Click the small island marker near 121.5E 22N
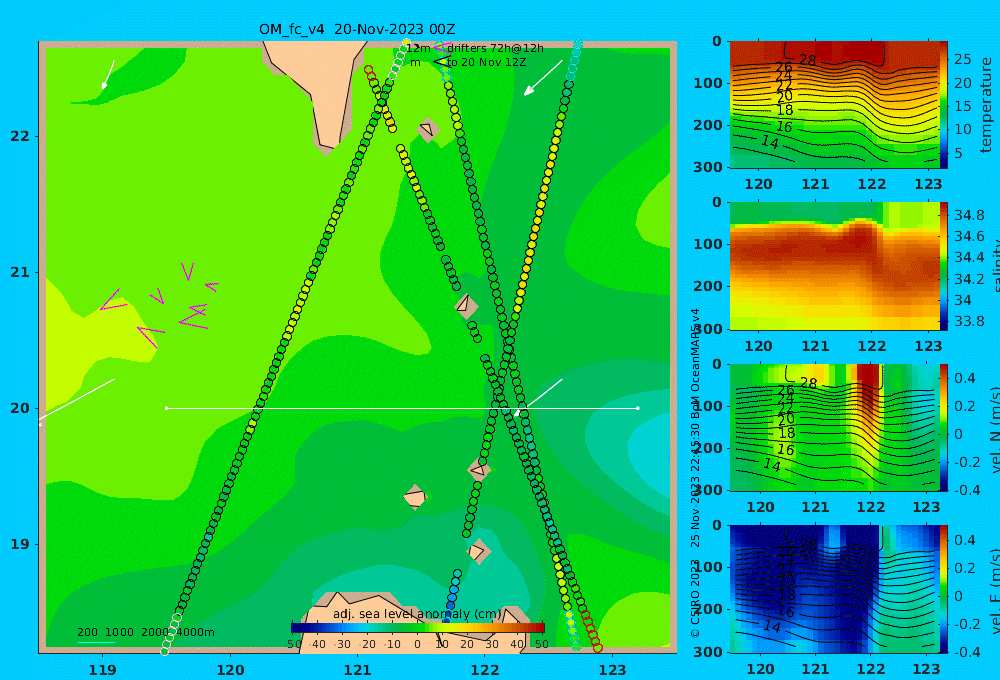 [427, 130]
